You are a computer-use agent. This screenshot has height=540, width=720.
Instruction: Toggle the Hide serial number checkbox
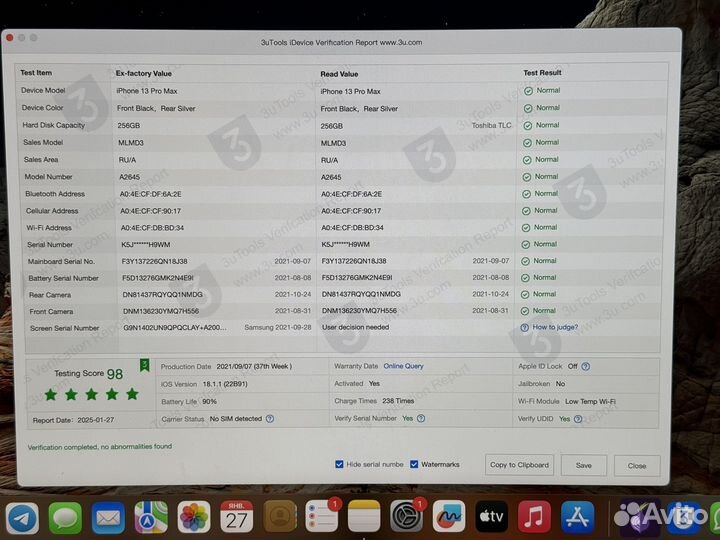coord(339,464)
